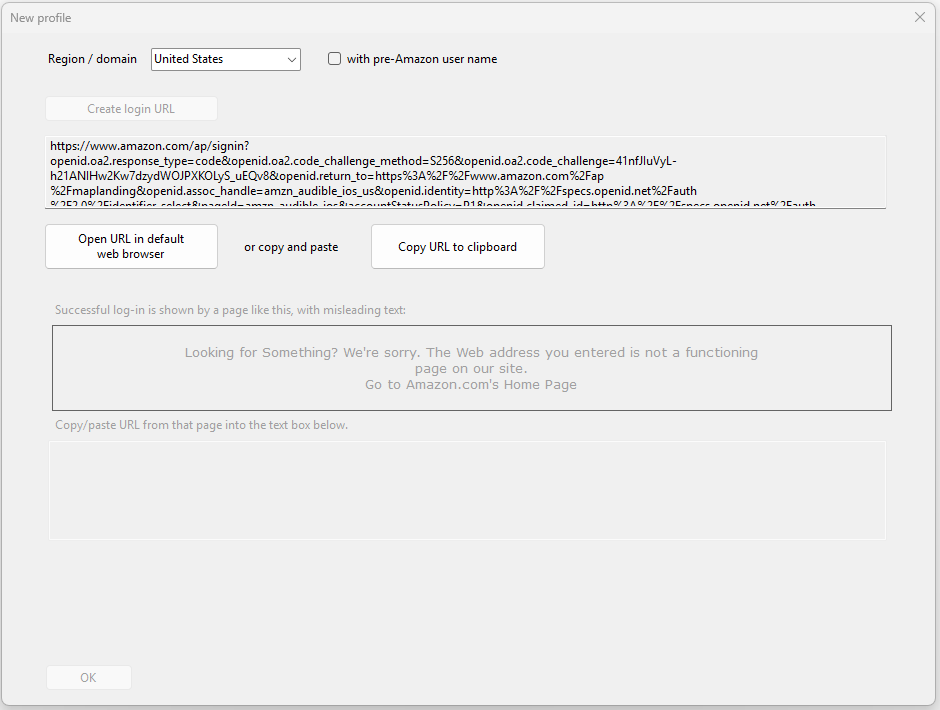Click inside the generated login URL box
The height and width of the screenshot is (710, 940).
coord(465,173)
